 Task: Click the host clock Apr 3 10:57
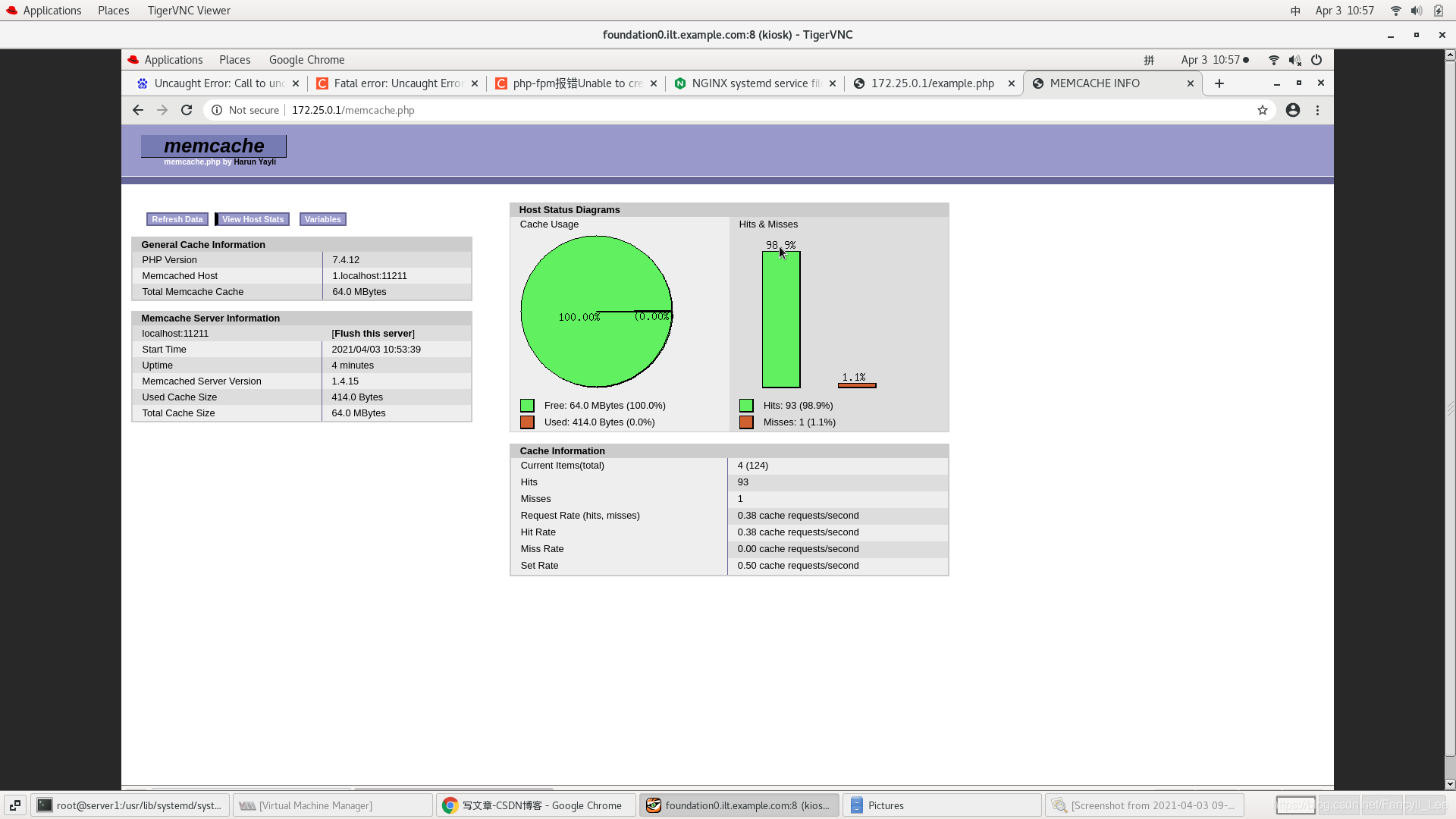(x=1345, y=11)
